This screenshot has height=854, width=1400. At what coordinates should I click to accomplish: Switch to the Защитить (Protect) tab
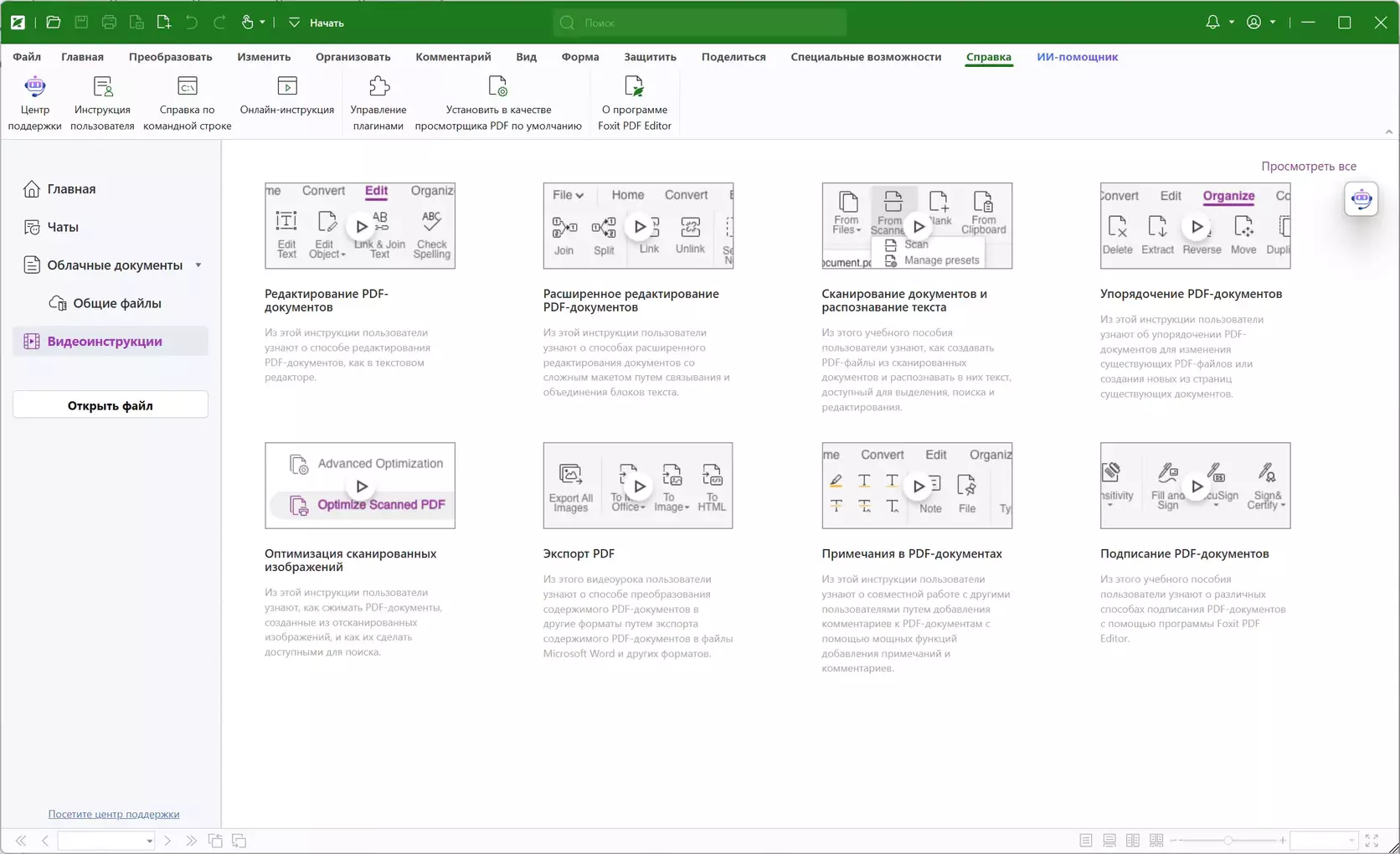point(650,57)
